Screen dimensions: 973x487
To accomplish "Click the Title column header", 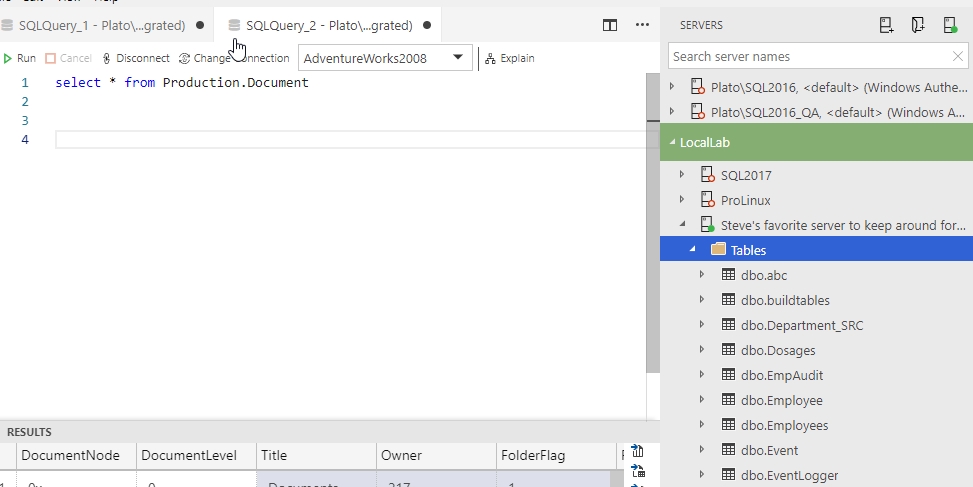I will 316,455.
